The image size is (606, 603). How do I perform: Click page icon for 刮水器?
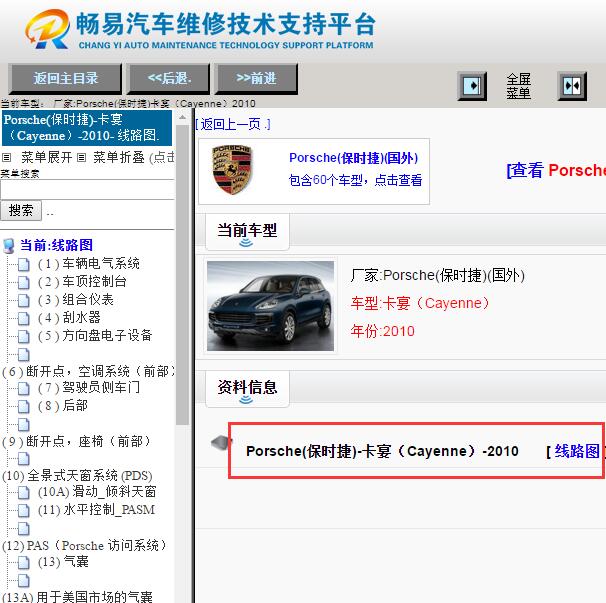[x=24, y=319]
